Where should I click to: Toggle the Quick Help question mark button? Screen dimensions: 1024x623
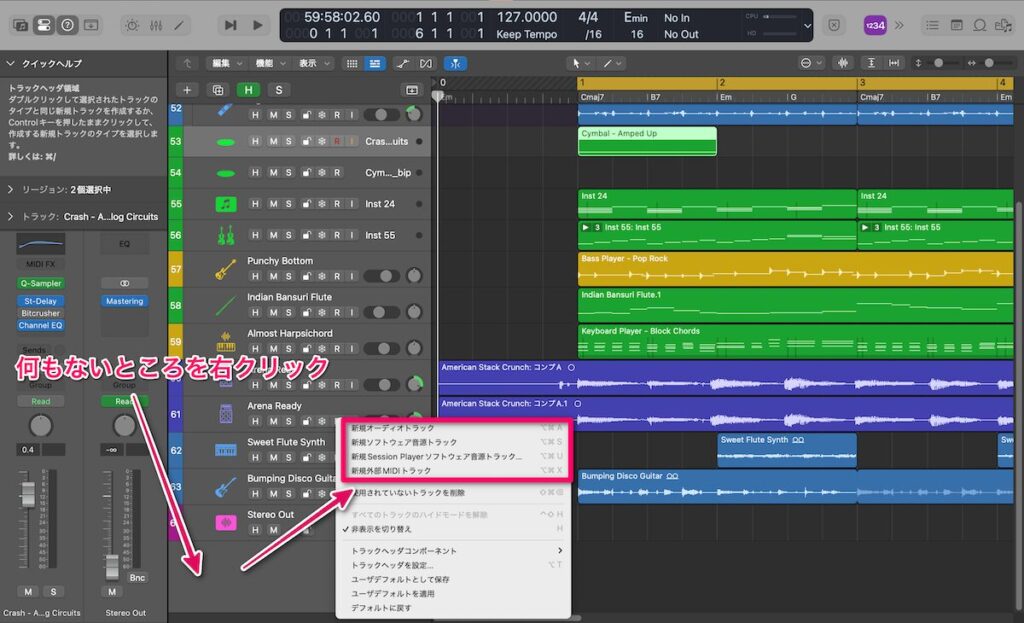click(67, 25)
